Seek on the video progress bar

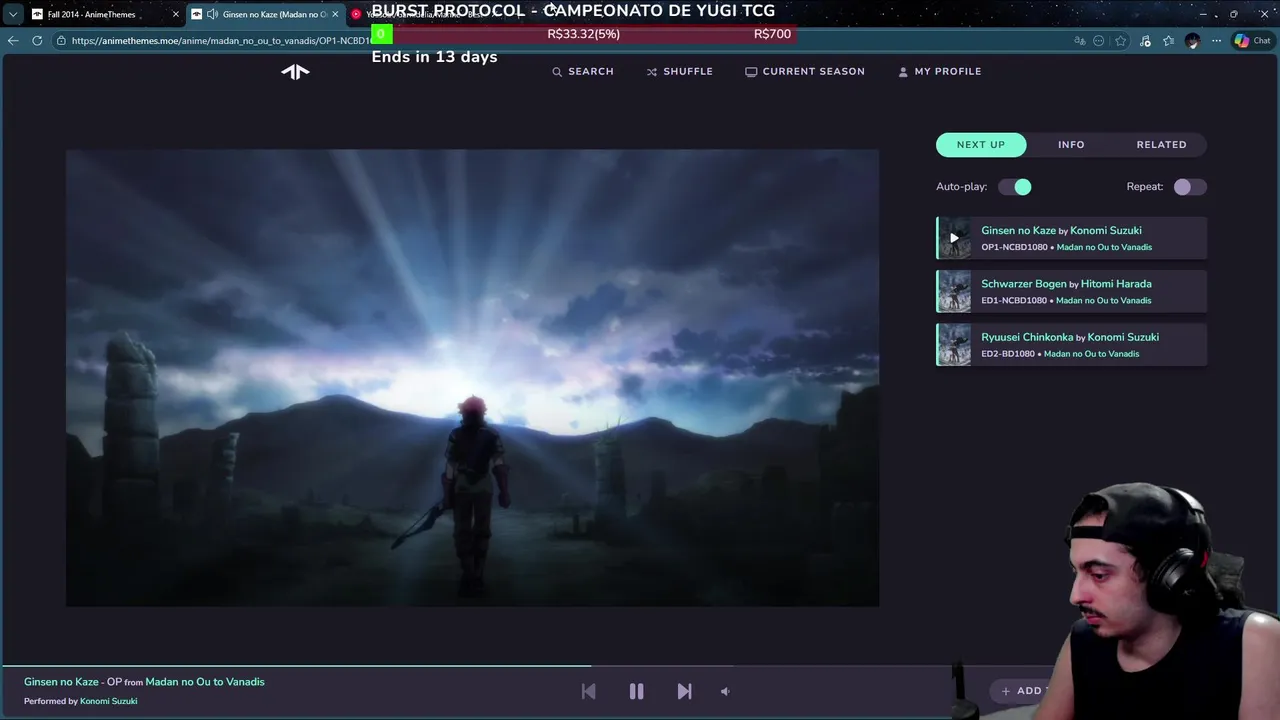(640, 665)
